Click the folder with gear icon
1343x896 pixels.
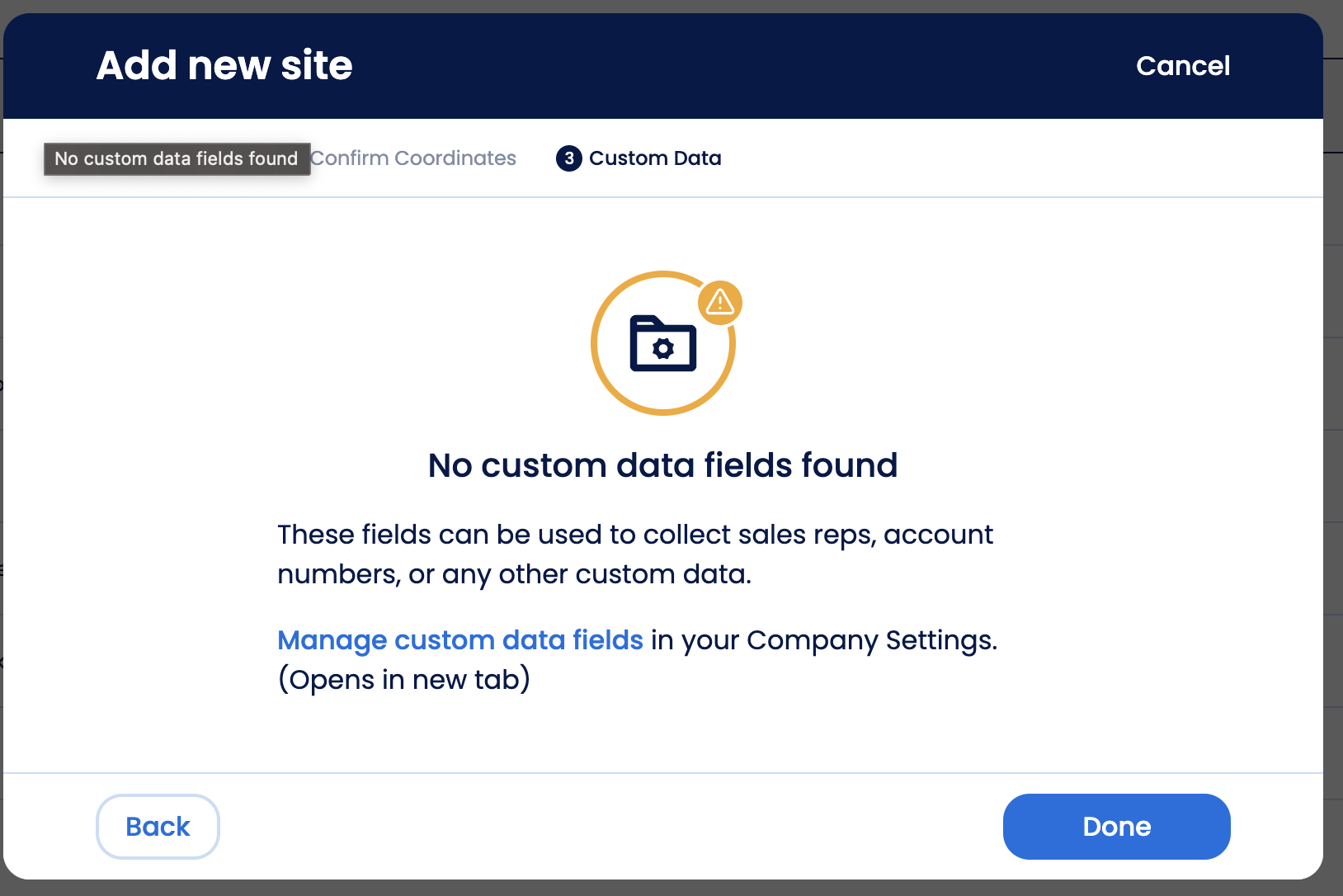coord(662,343)
